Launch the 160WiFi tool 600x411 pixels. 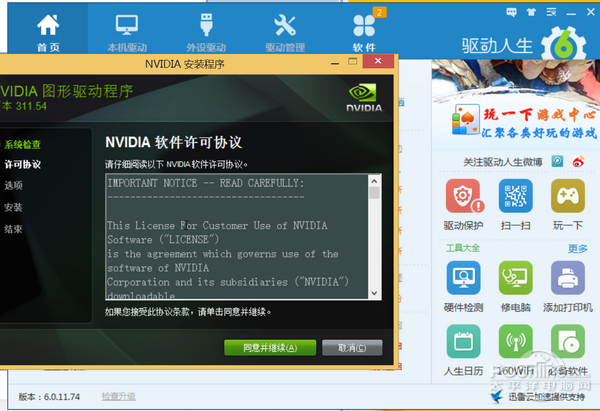515,341
